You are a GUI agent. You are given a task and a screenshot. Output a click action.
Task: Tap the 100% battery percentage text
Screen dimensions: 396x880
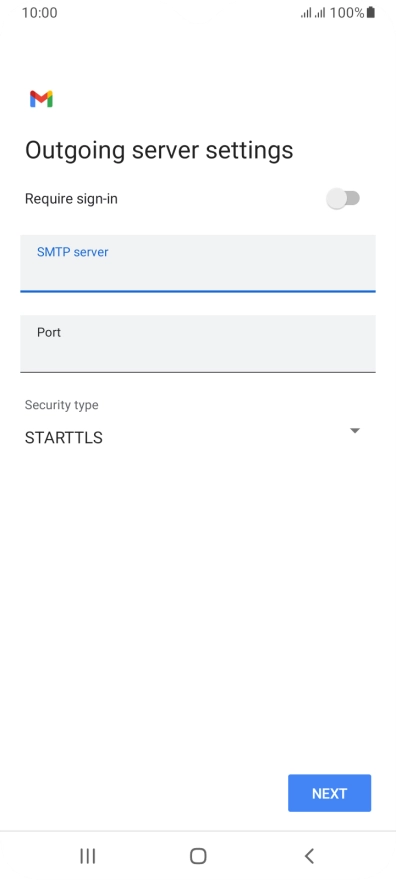[347, 13]
